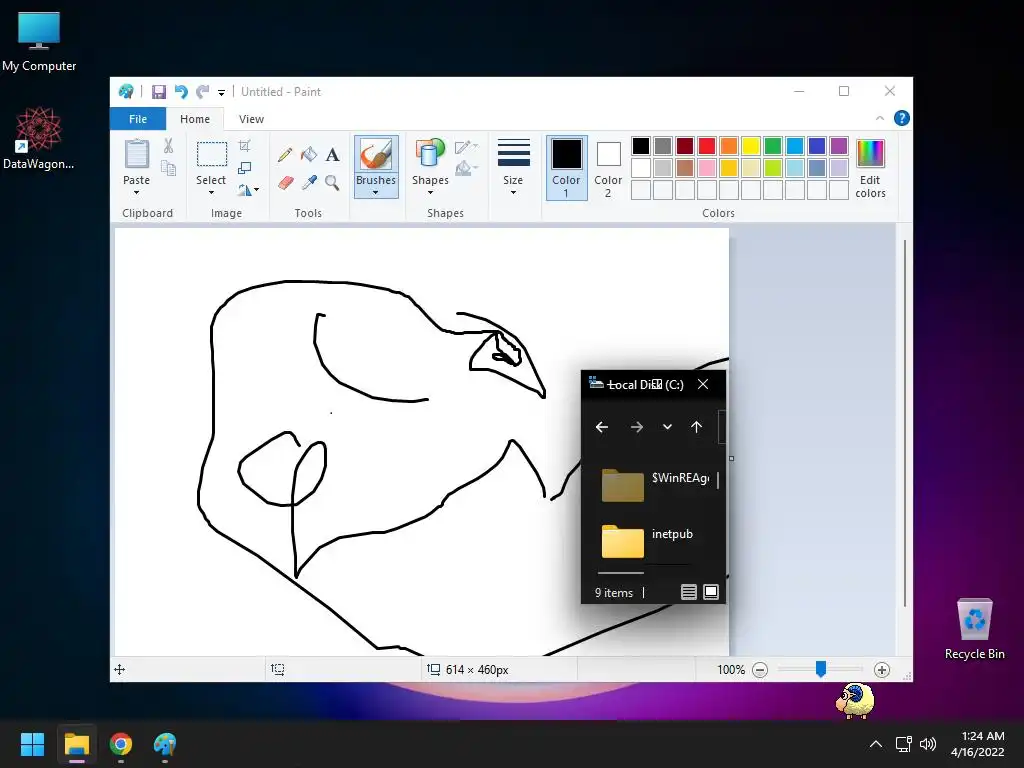
Task: Select the Eraser tool
Action: coord(285,183)
